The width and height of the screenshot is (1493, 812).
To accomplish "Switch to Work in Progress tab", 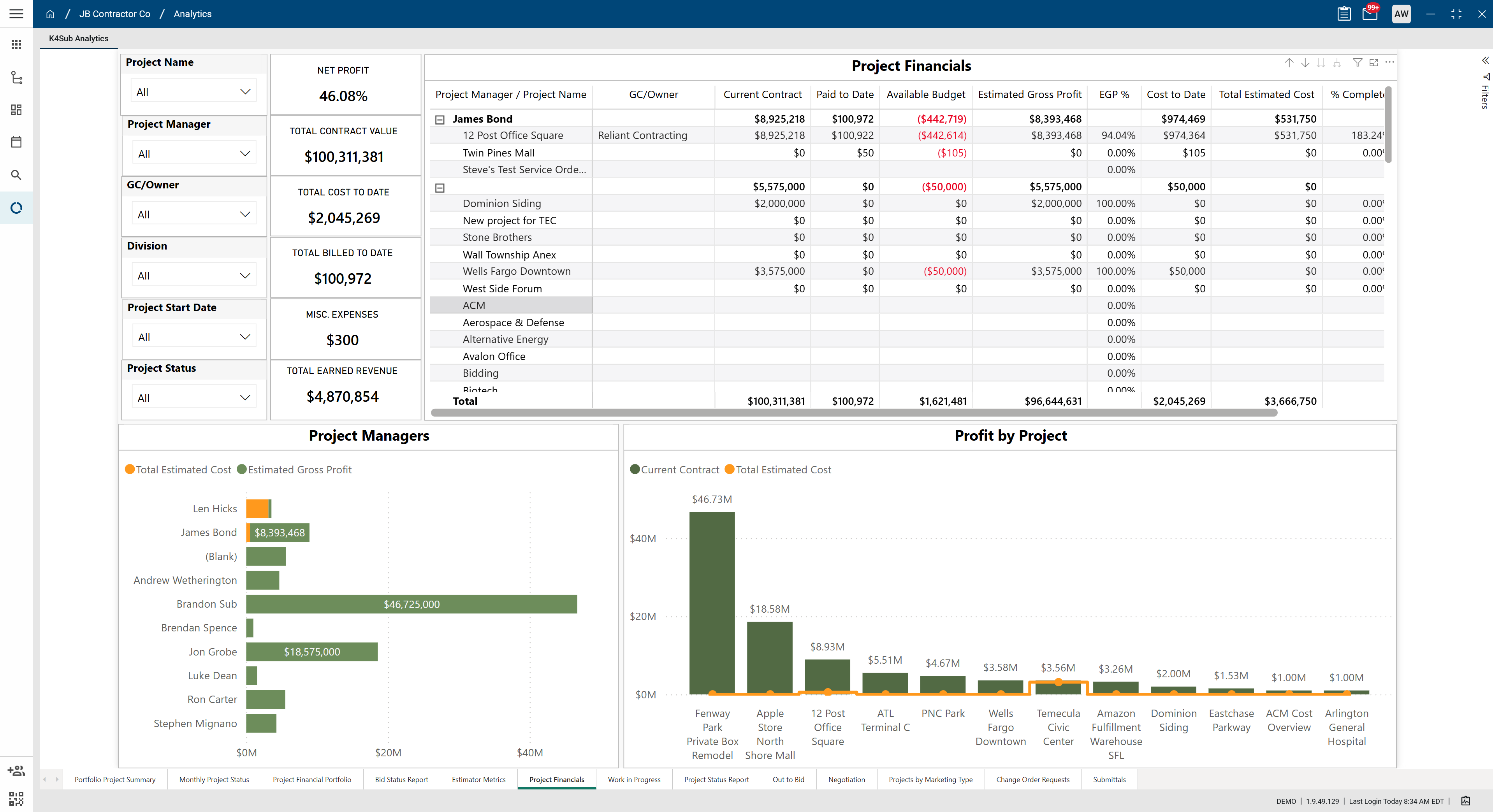I will 633,780.
